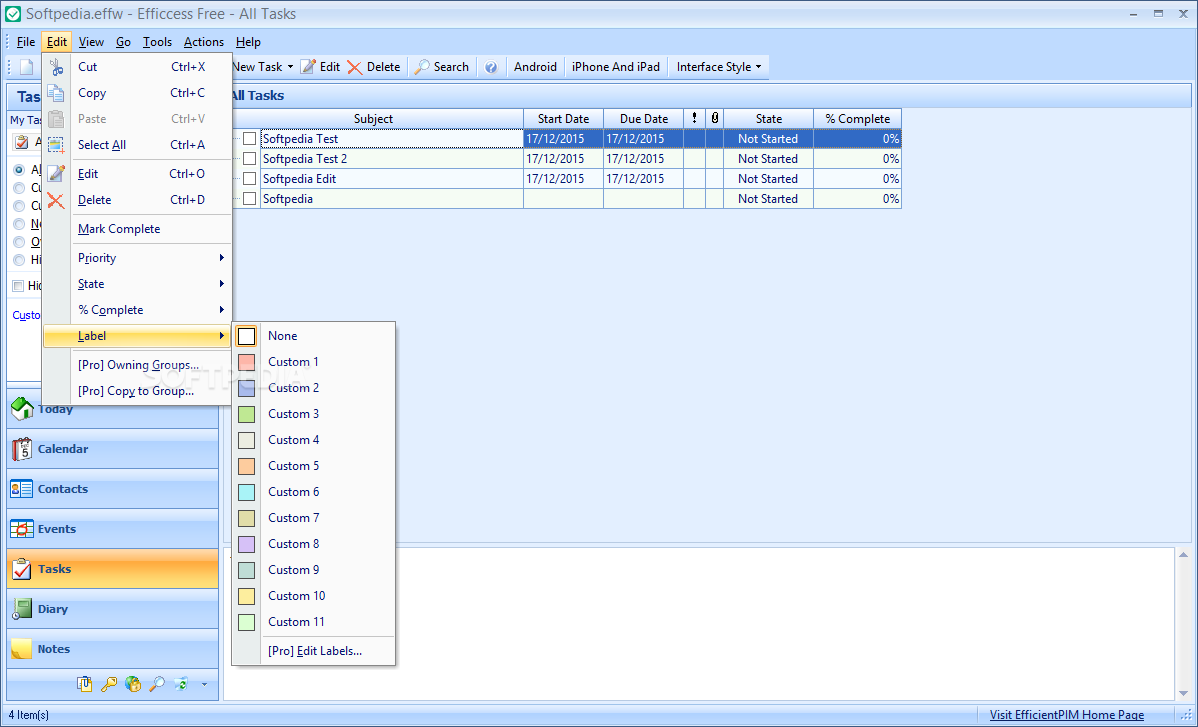
Task: Check the Softpedia Test 2 task checkbox
Action: click(250, 159)
